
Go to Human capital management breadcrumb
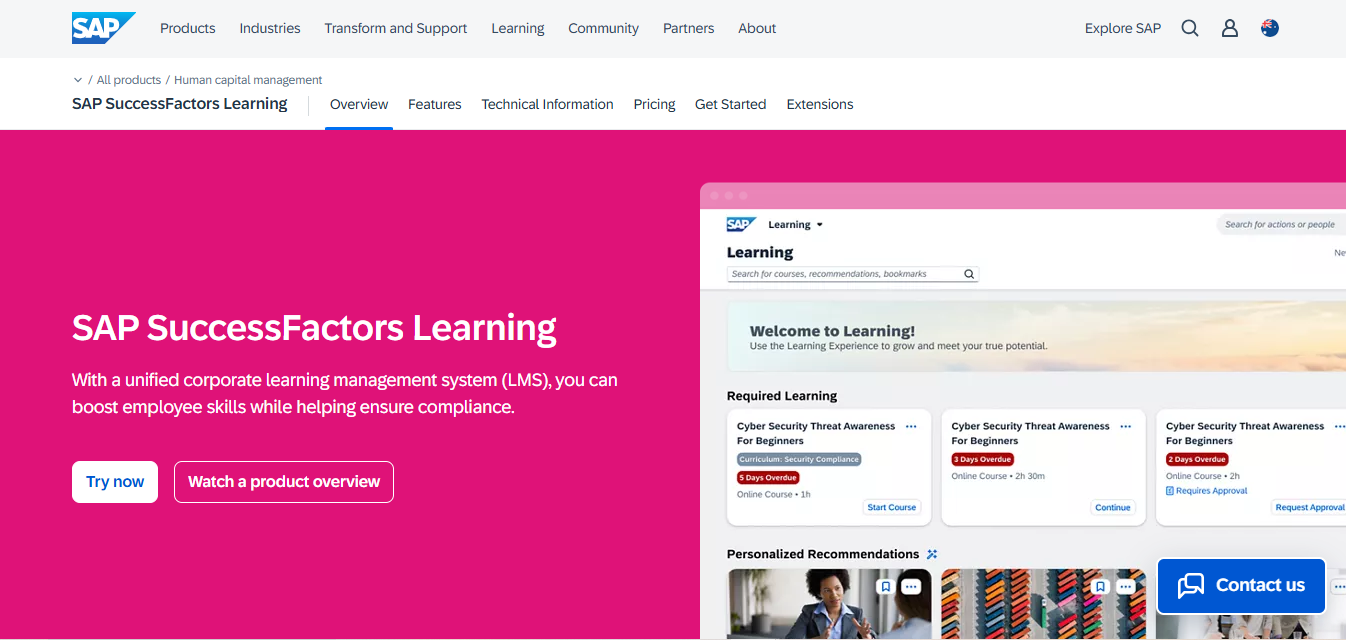coord(248,80)
